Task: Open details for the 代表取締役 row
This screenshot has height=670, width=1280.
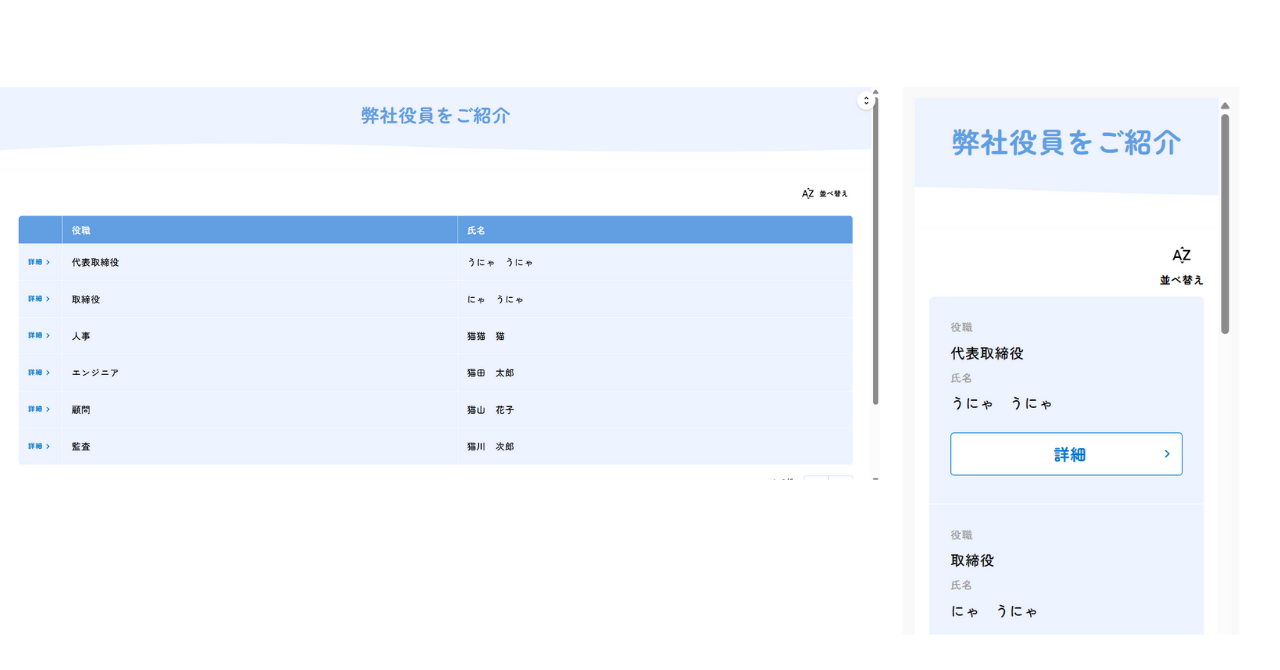Action: 38,261
